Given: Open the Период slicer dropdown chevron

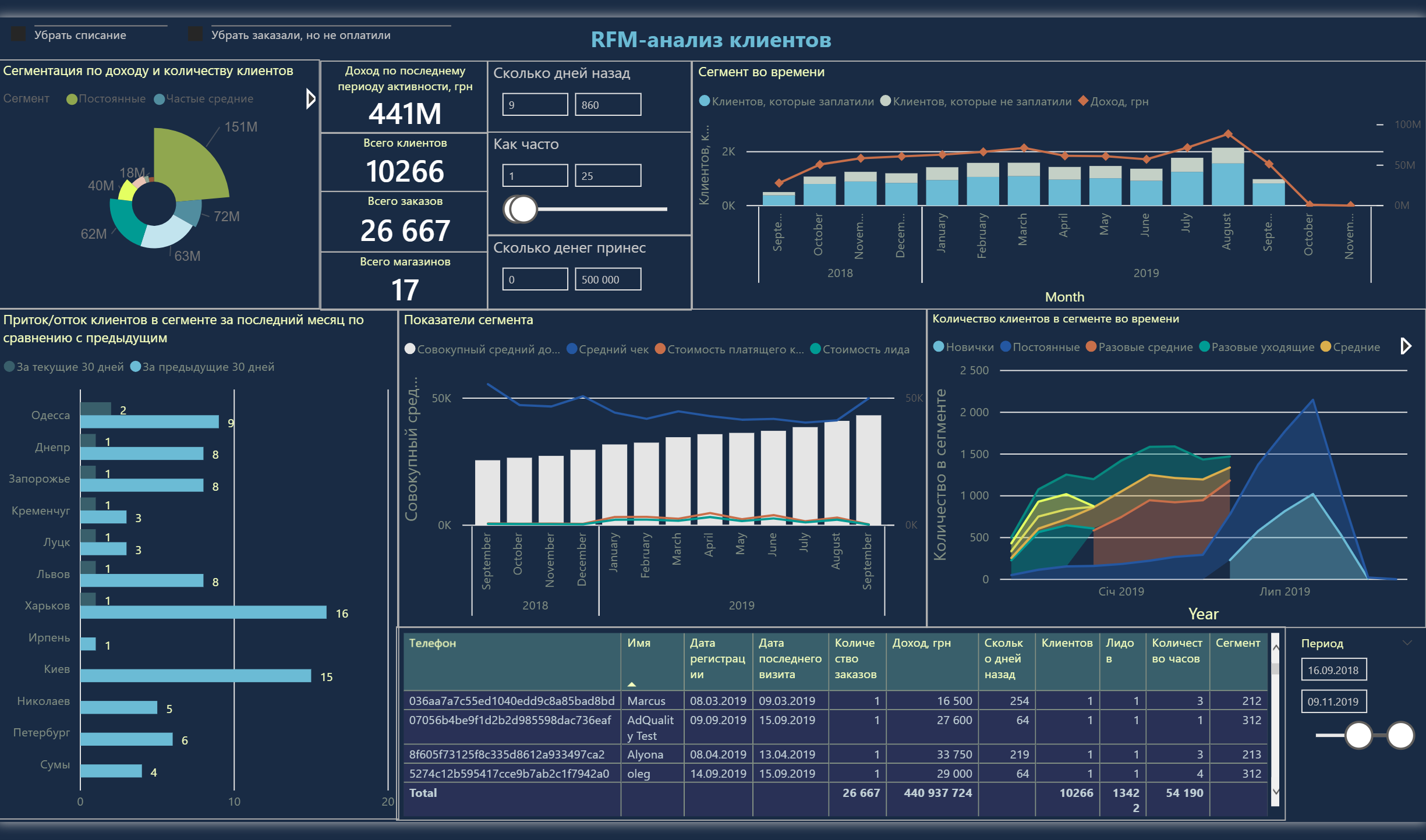Looking at the screenshot, I should point(1407,643).
